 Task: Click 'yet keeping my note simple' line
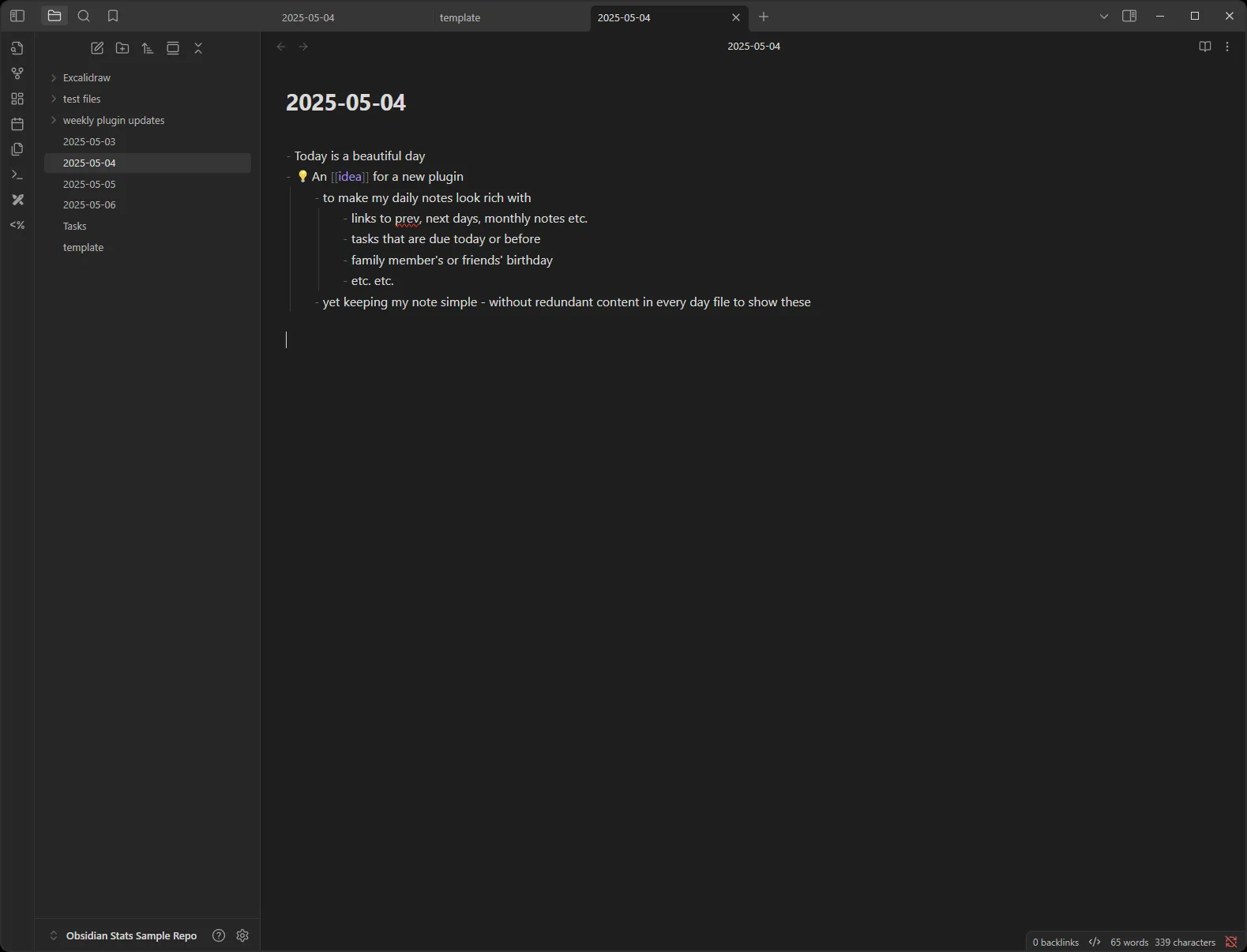(x=566, y=302)
